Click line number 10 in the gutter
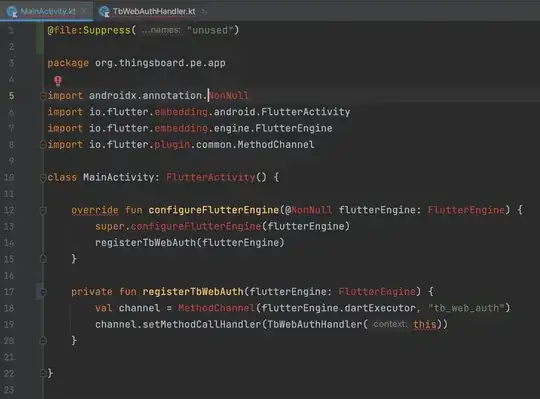This screenshot has height=399, width=540. tap(9, 177)
